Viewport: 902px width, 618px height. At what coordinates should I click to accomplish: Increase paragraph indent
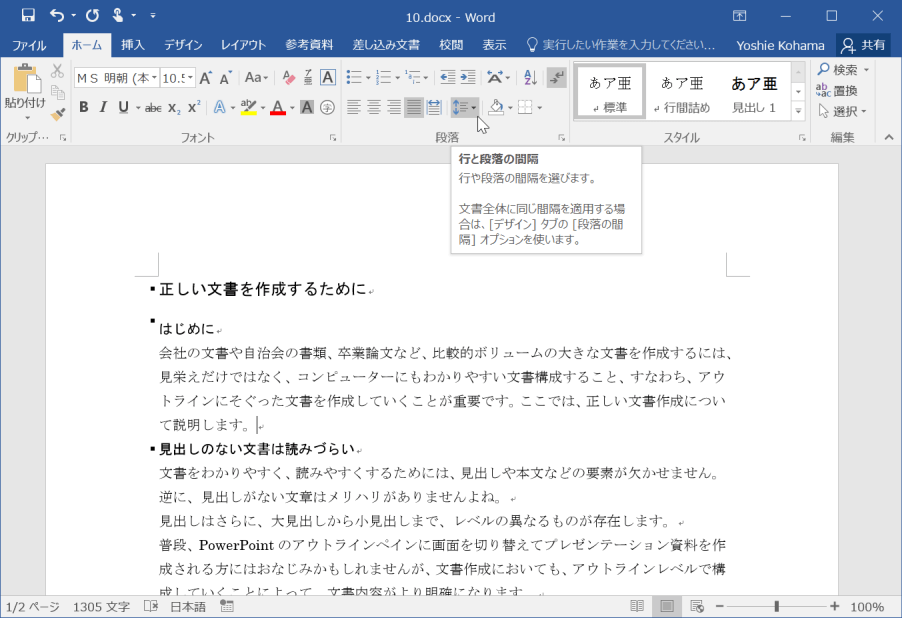tap(468, 77)
